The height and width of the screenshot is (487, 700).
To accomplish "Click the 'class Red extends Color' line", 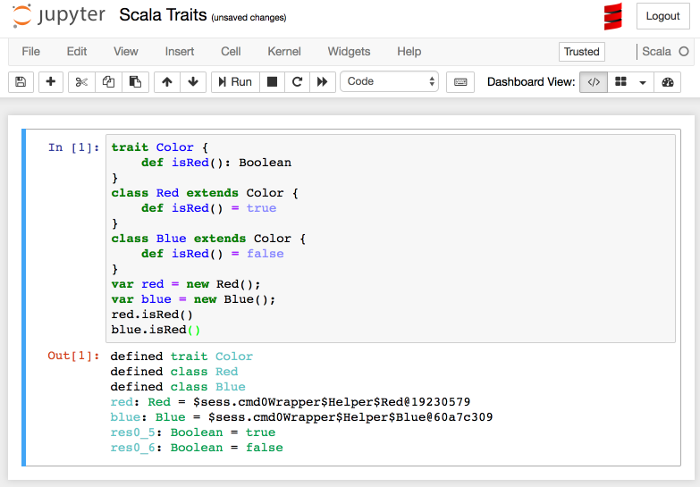I will point(205,193).
